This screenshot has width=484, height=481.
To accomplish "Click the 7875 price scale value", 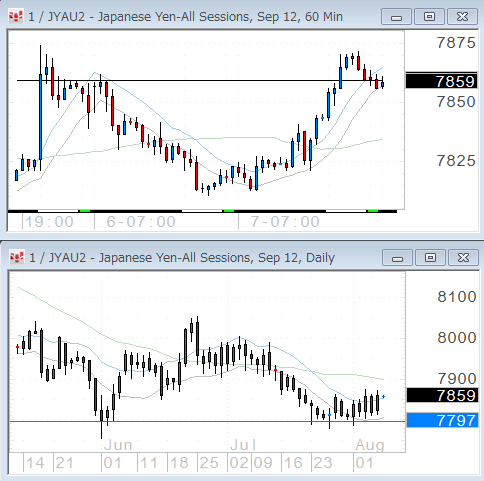I will (456, 43).
